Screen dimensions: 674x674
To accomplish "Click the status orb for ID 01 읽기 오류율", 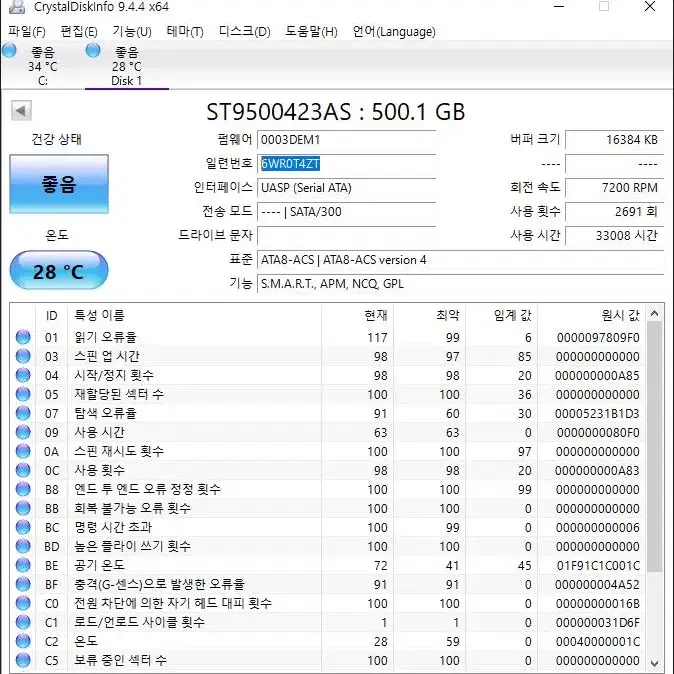I will [23, 337].
